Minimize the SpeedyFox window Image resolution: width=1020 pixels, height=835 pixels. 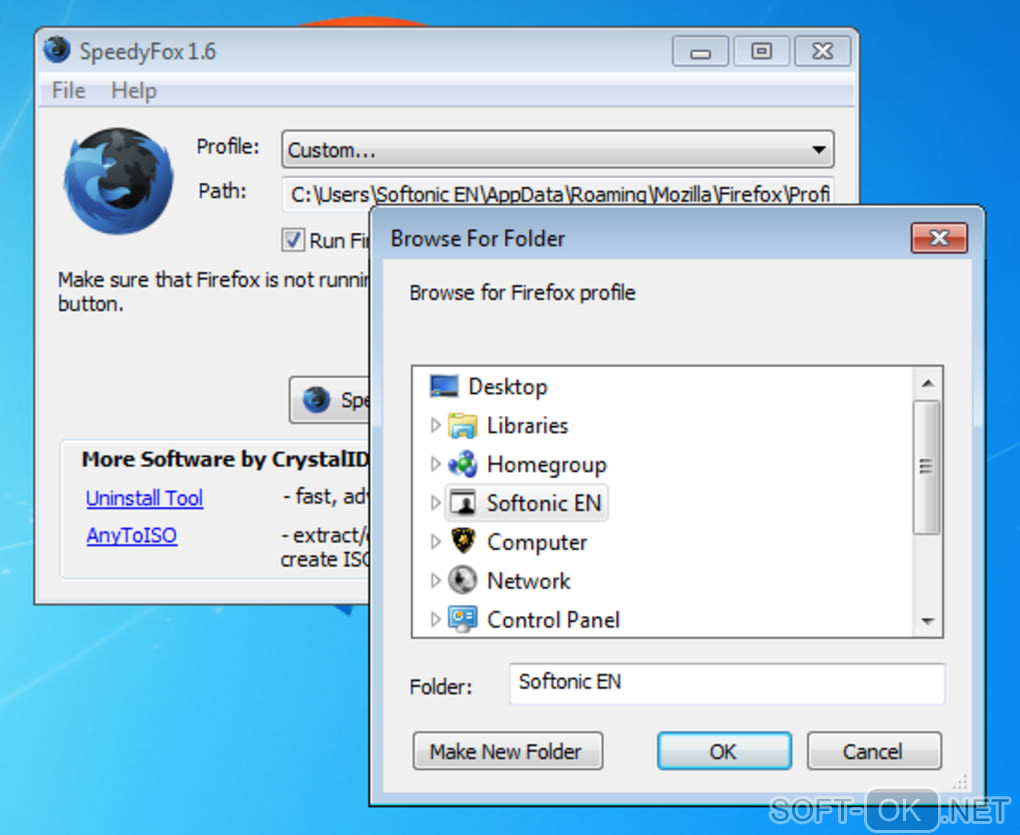click(700, 51)
